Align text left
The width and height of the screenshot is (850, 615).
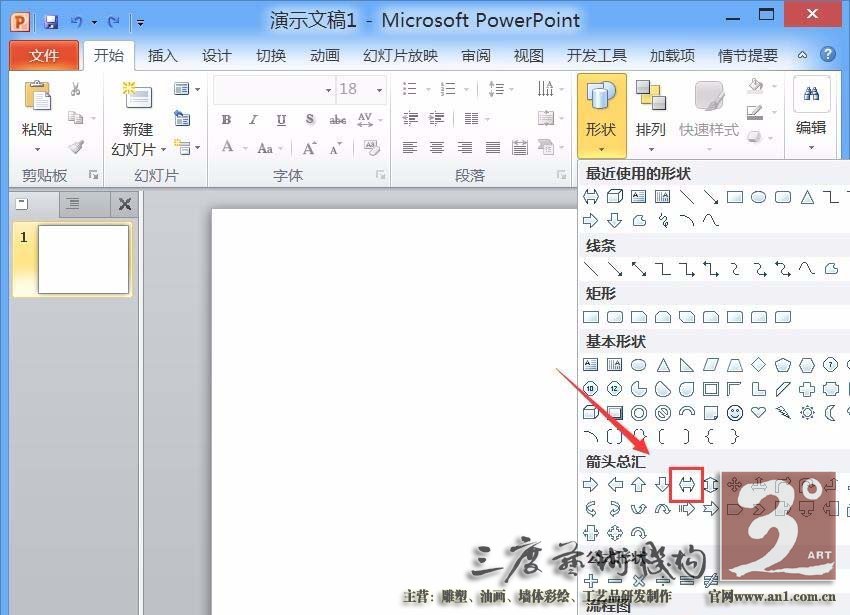pyautogui.click(x=410, y=148)
